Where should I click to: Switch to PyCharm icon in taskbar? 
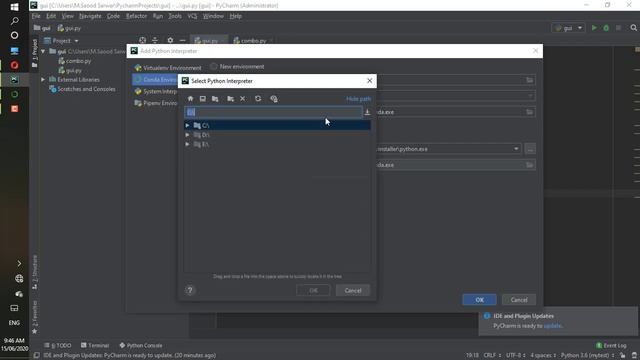coord(14,80)
